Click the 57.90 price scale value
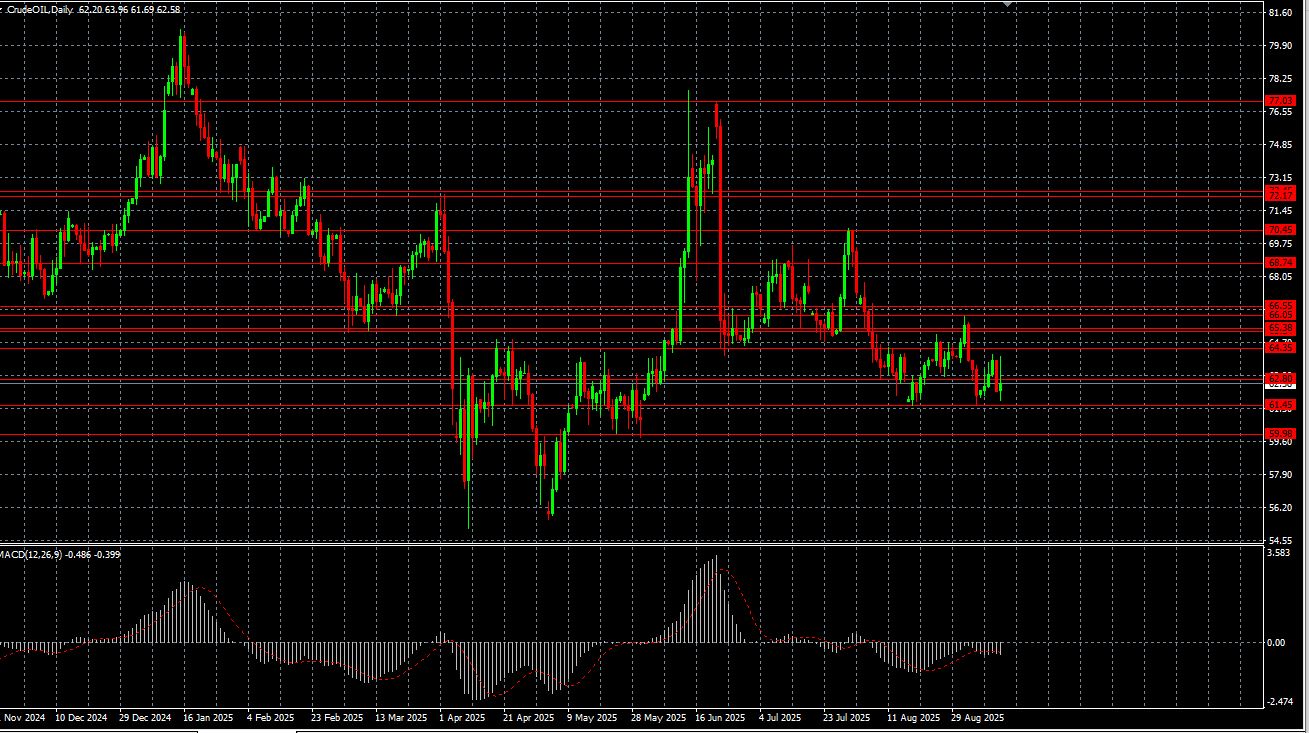Image resolution: width=1309 pixels, height=733 pixels. point(1281,475)
